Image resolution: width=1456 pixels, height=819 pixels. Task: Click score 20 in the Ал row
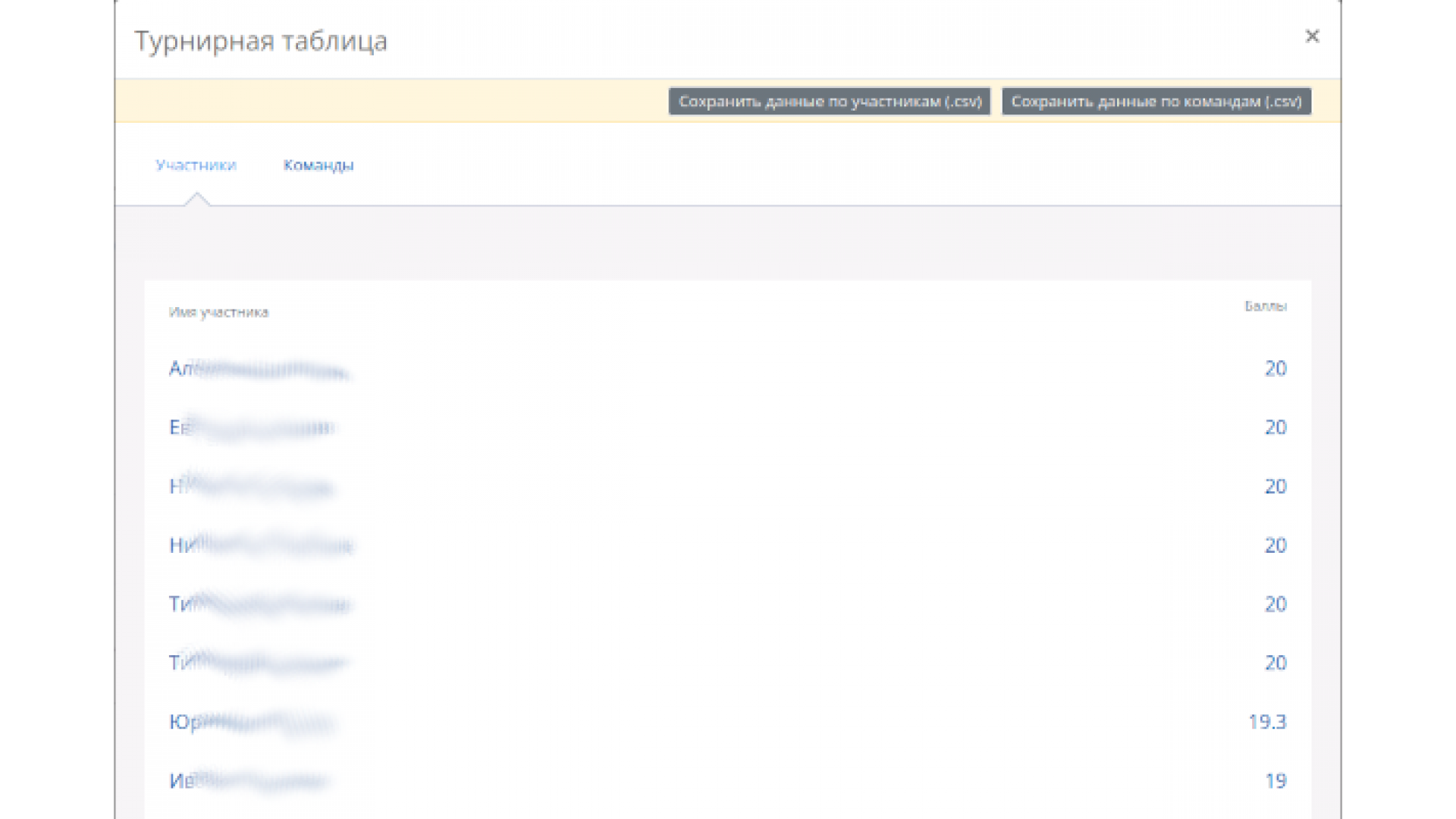click(x=1276, y=369)
